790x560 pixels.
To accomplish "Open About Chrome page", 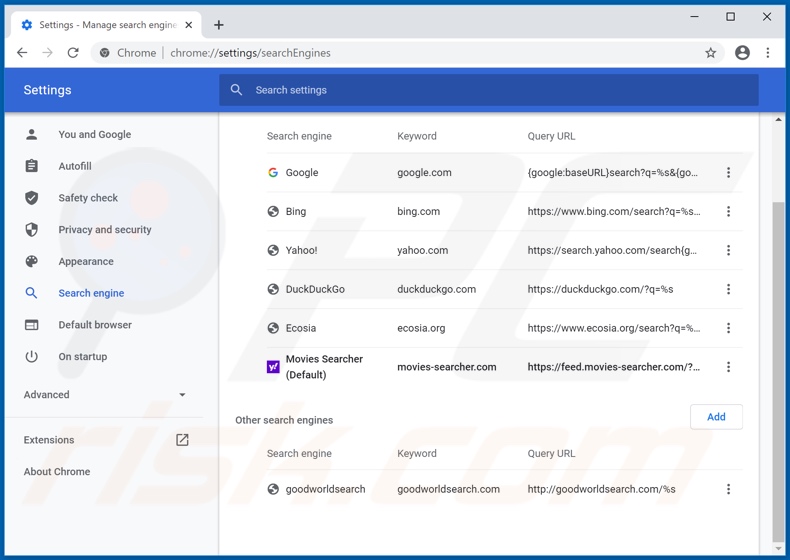I will (x=57, y=471).
